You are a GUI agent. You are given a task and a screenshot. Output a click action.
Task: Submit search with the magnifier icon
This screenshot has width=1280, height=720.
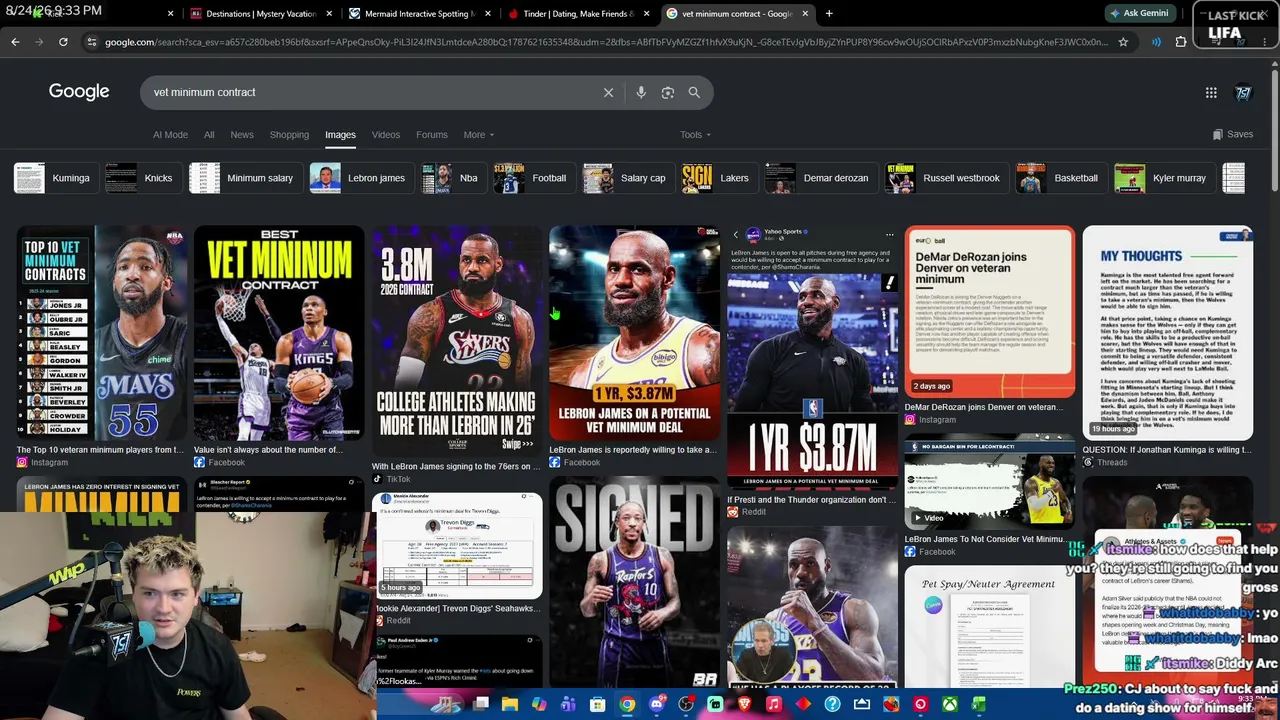click(x=694, y=92)
